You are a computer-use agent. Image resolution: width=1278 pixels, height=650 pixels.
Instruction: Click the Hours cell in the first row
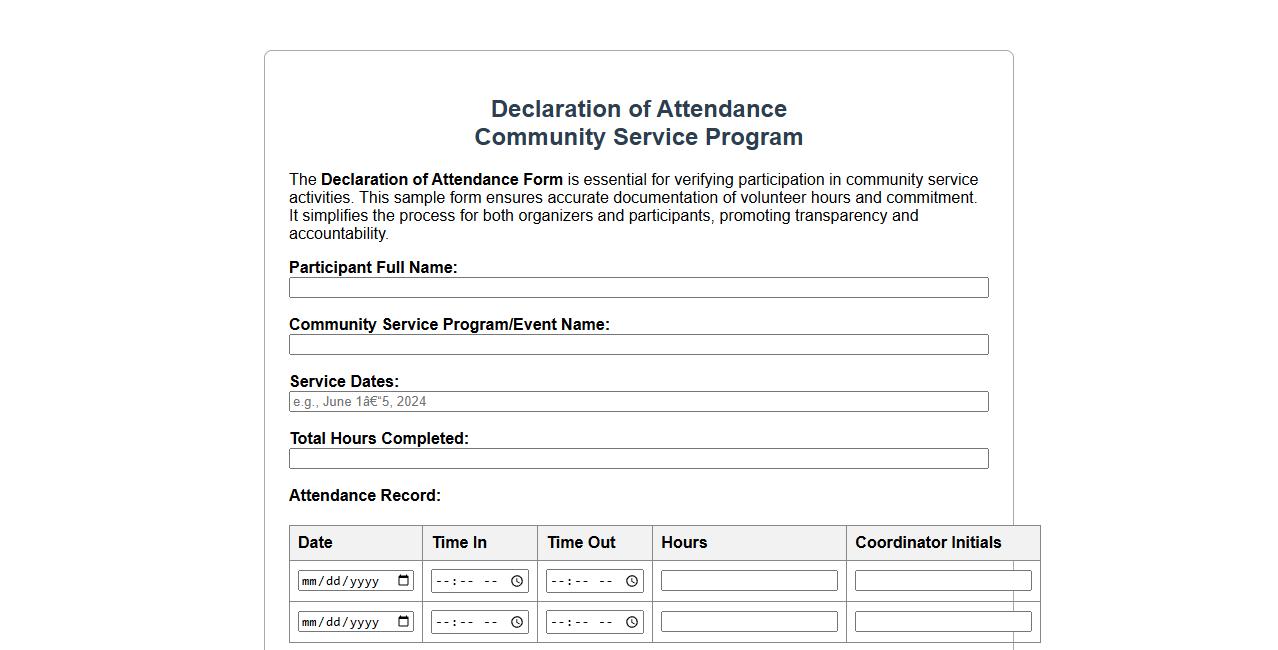click(x=748, y=580)
